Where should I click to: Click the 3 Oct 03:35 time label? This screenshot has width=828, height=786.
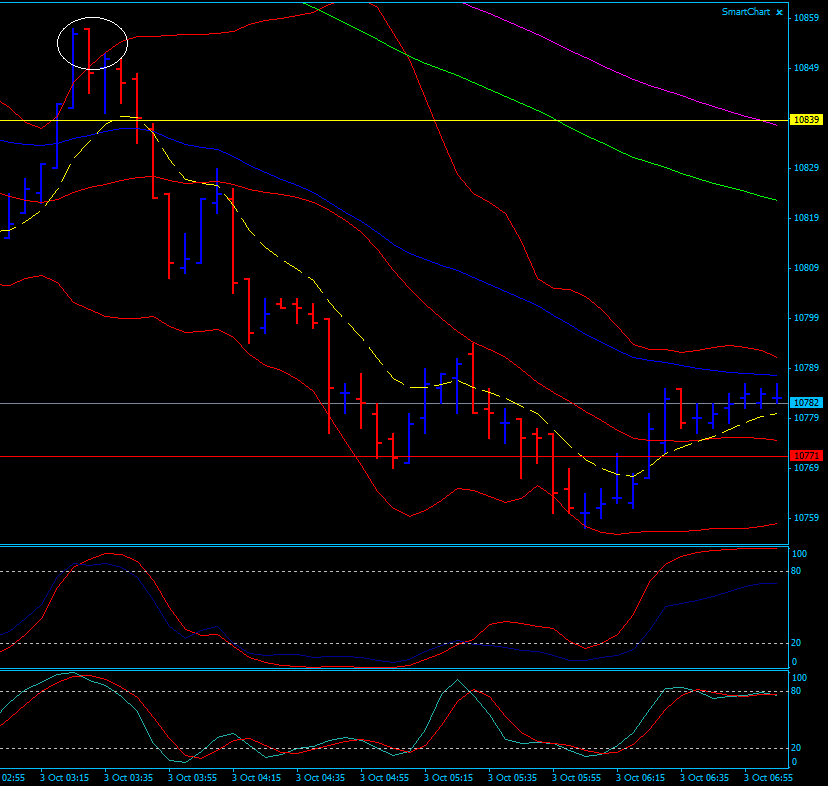point(128,778)
